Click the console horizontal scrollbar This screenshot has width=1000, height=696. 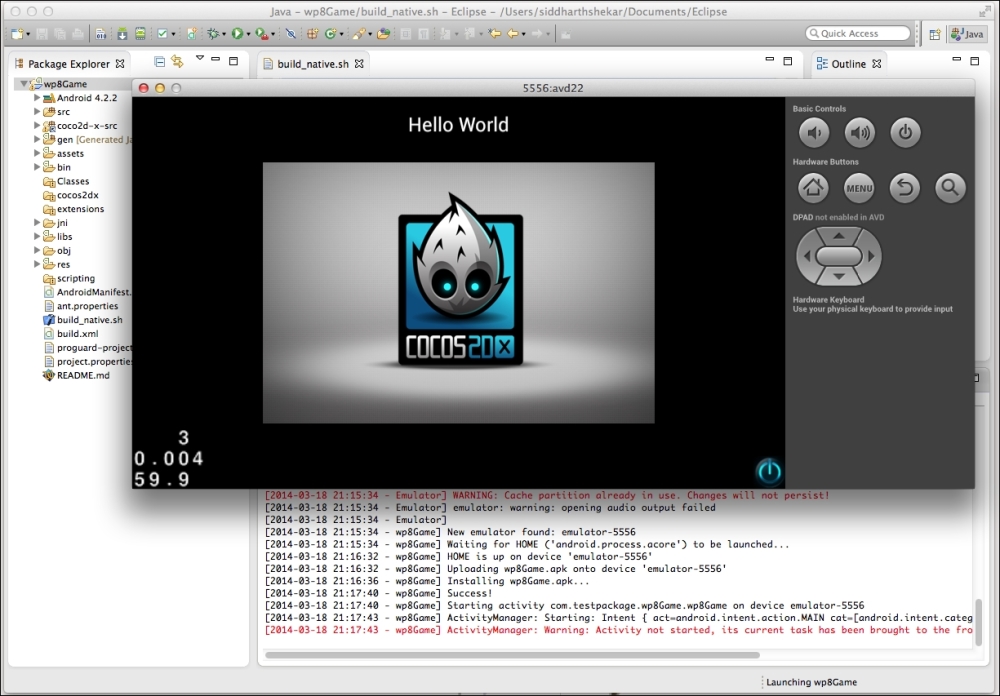512,655
